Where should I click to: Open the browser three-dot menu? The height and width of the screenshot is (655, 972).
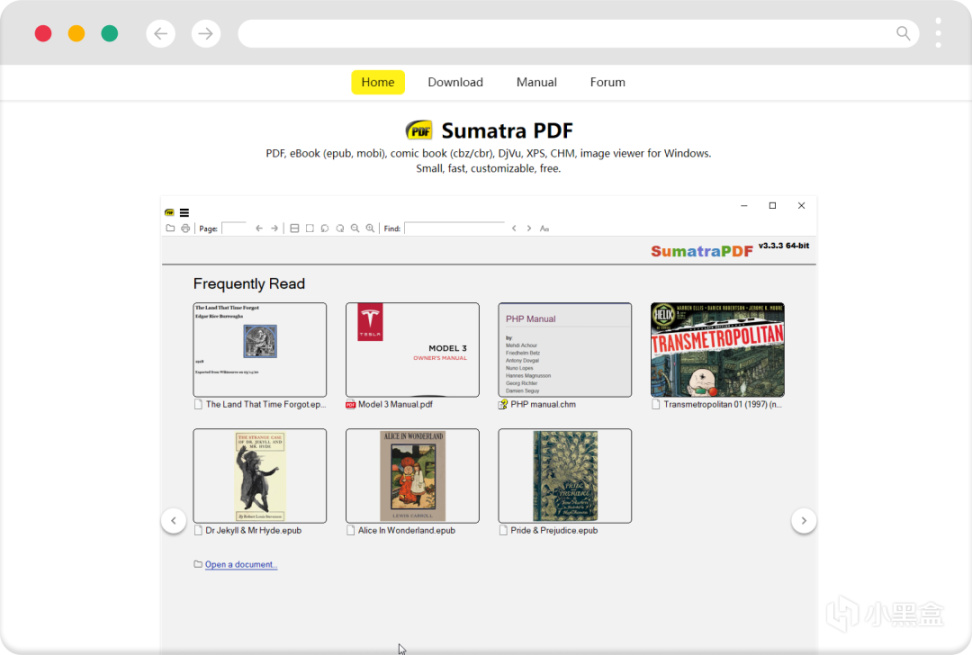(938, 33)
